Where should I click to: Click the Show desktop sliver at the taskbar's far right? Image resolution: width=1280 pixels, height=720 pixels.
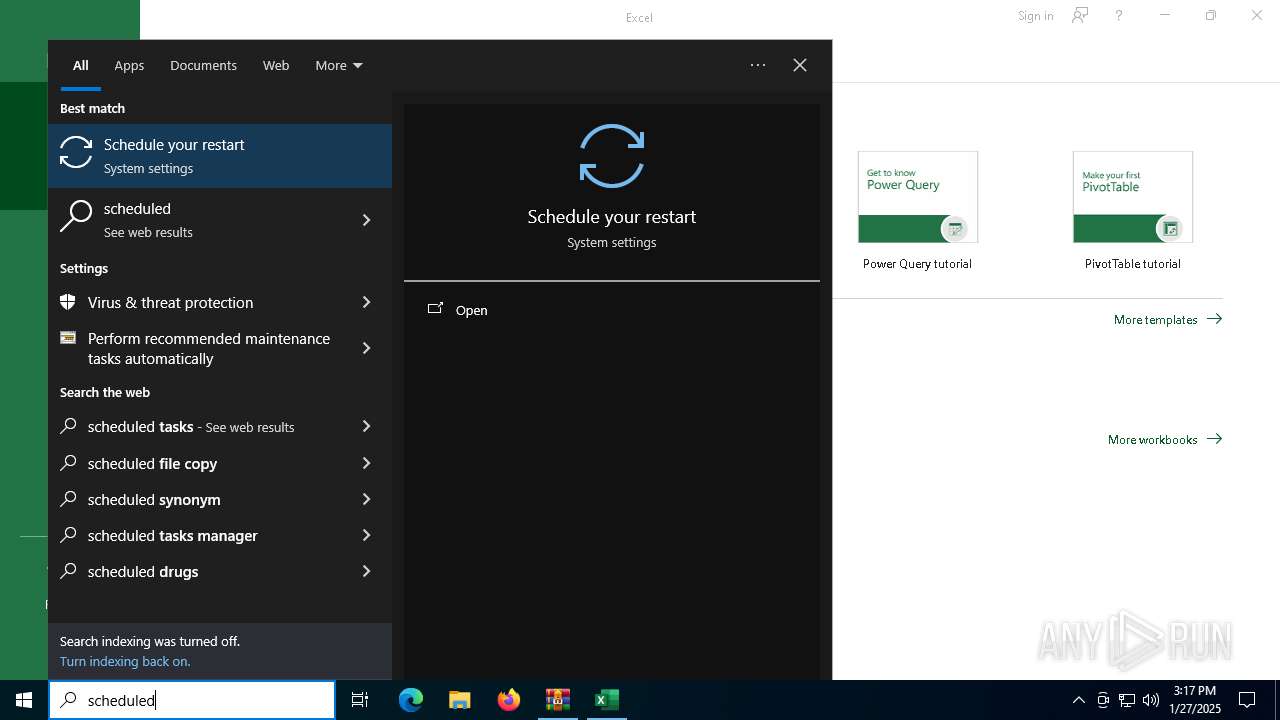point(1277,700)
